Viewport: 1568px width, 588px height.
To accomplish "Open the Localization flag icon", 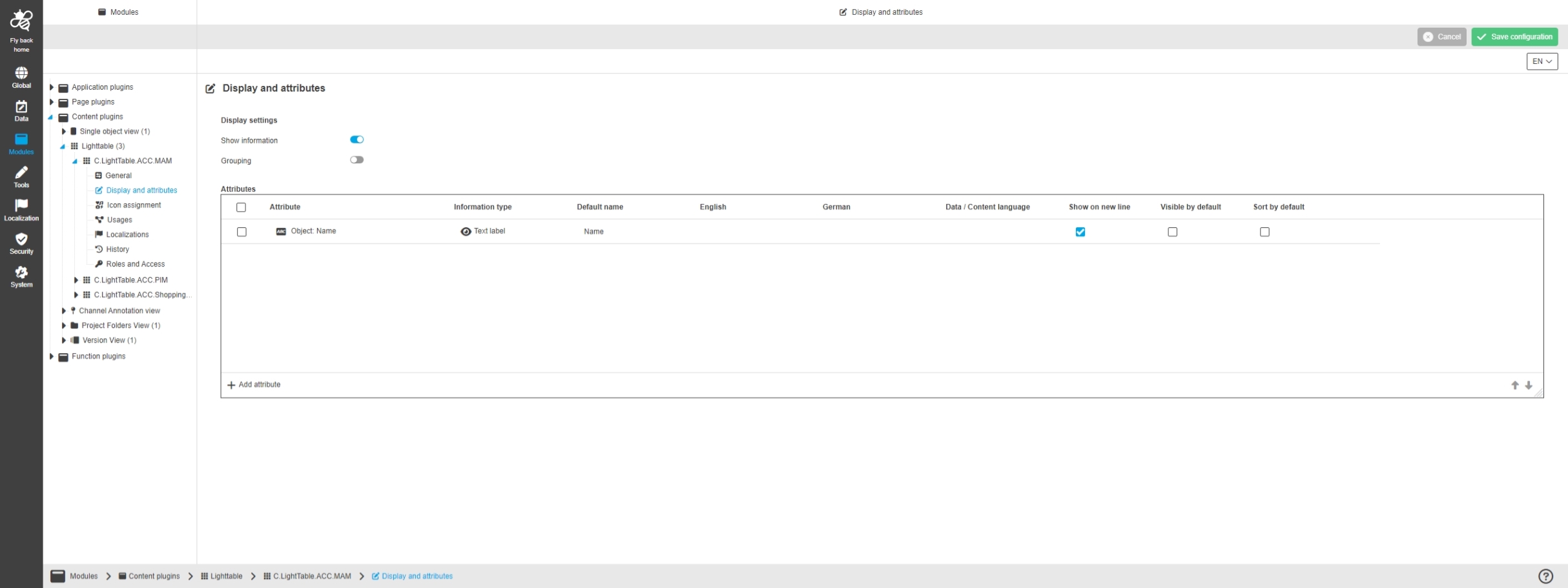I will (21, 205).
